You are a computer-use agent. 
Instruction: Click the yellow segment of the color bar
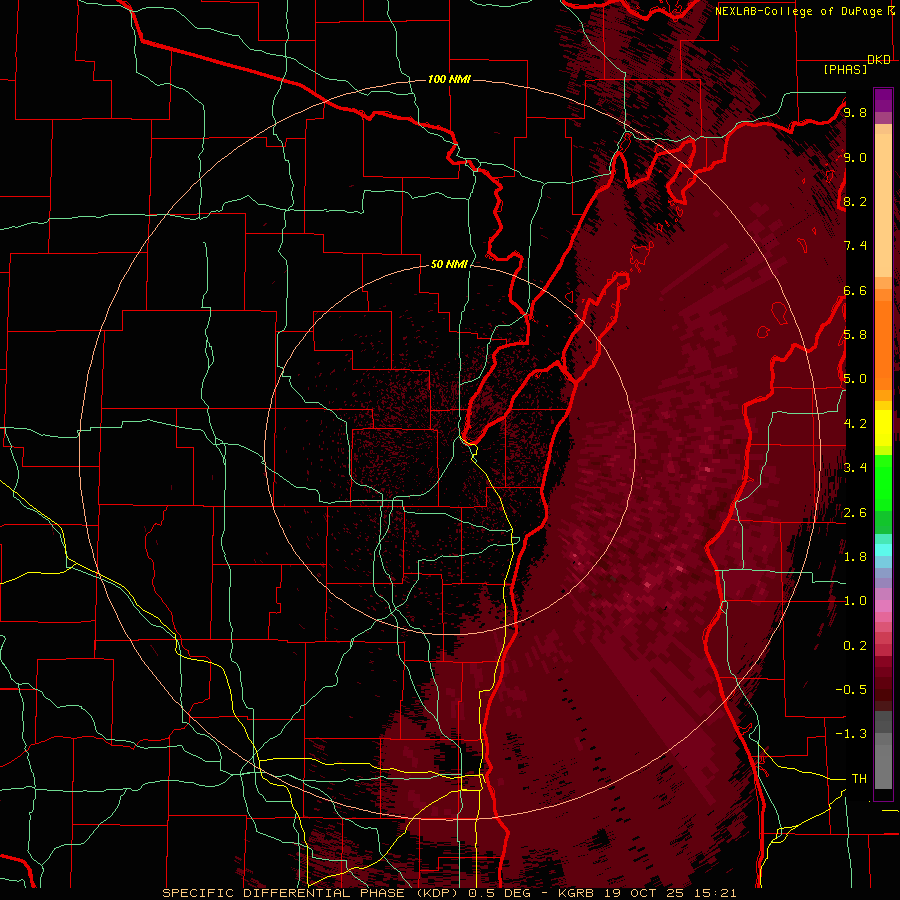click(x=883, y=428)
